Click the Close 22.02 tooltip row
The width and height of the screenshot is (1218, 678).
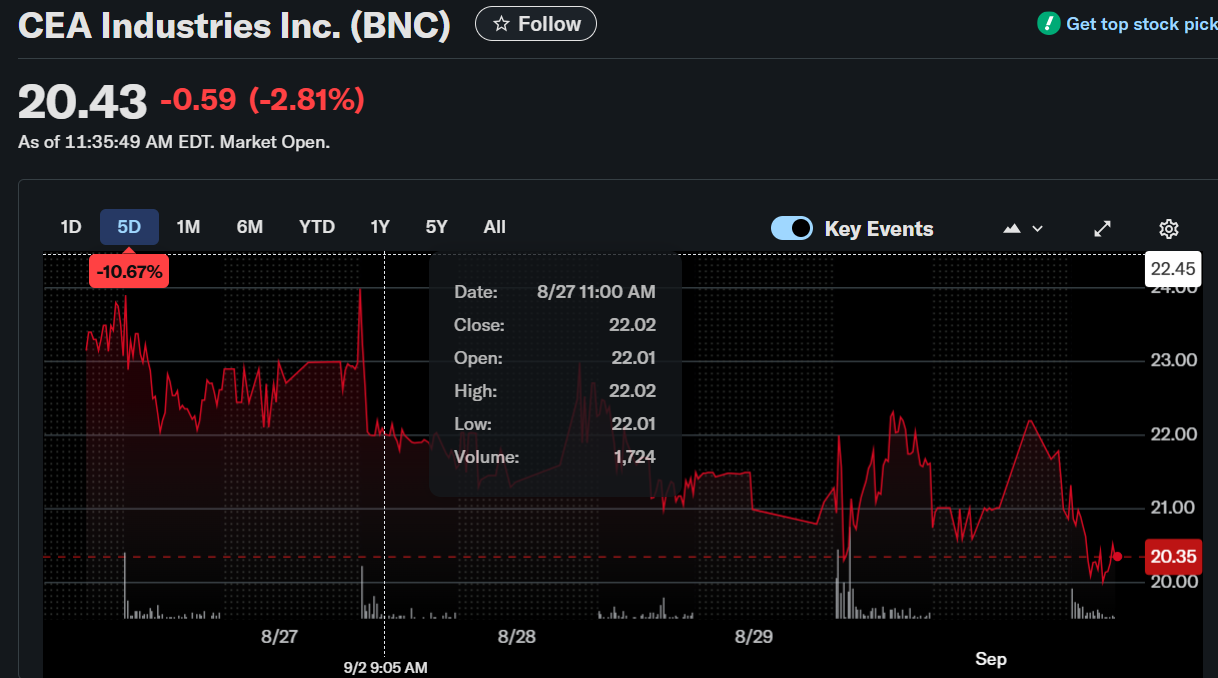point(555,325)
